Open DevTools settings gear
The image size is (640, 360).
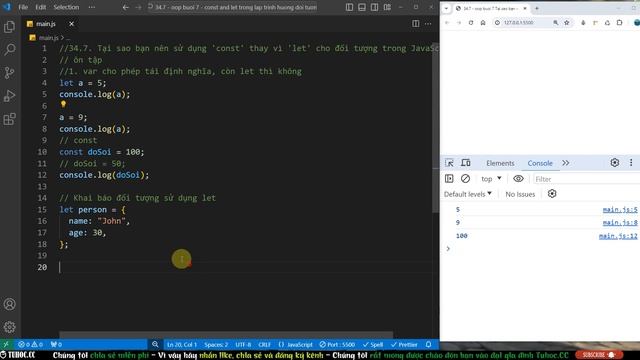pyautogui.click(x=615, y=163)
